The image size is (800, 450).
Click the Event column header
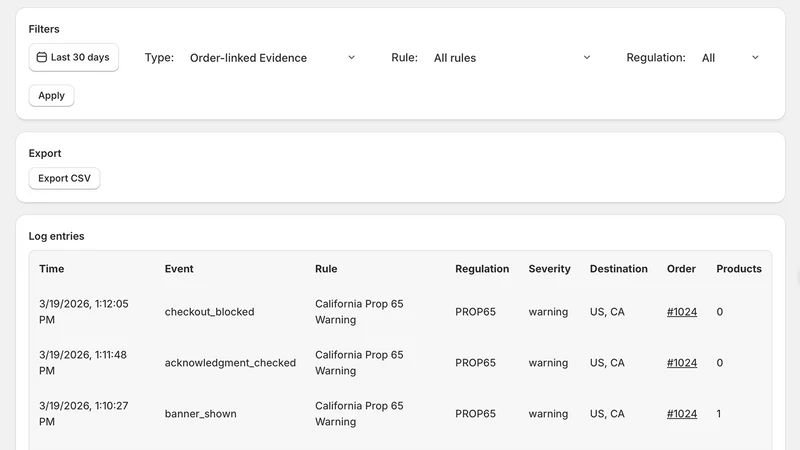(179, 269)
